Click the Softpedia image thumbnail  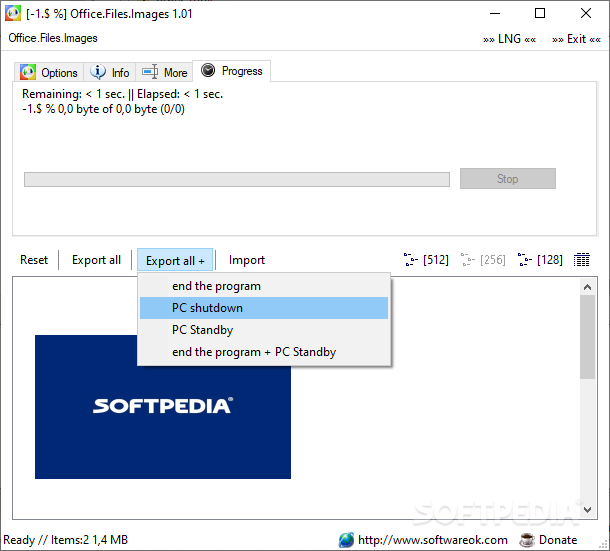tap(163, 407)
